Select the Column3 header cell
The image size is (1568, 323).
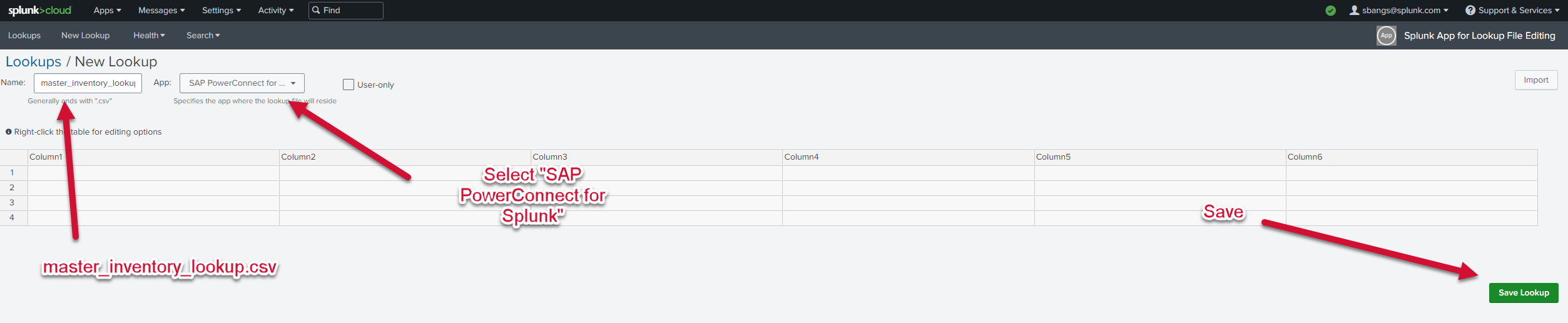[656, 157]
